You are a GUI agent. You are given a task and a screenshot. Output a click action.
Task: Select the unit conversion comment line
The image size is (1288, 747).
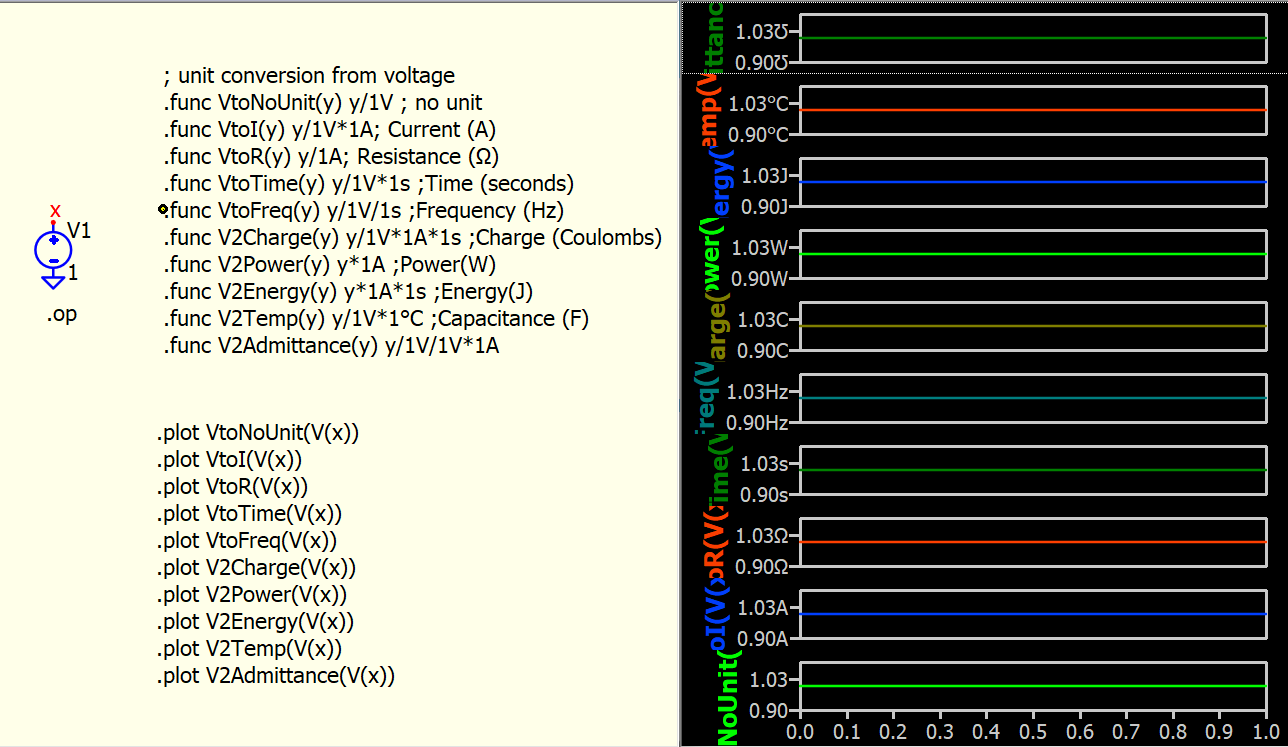pyautogui.click(x=309, y=75)
